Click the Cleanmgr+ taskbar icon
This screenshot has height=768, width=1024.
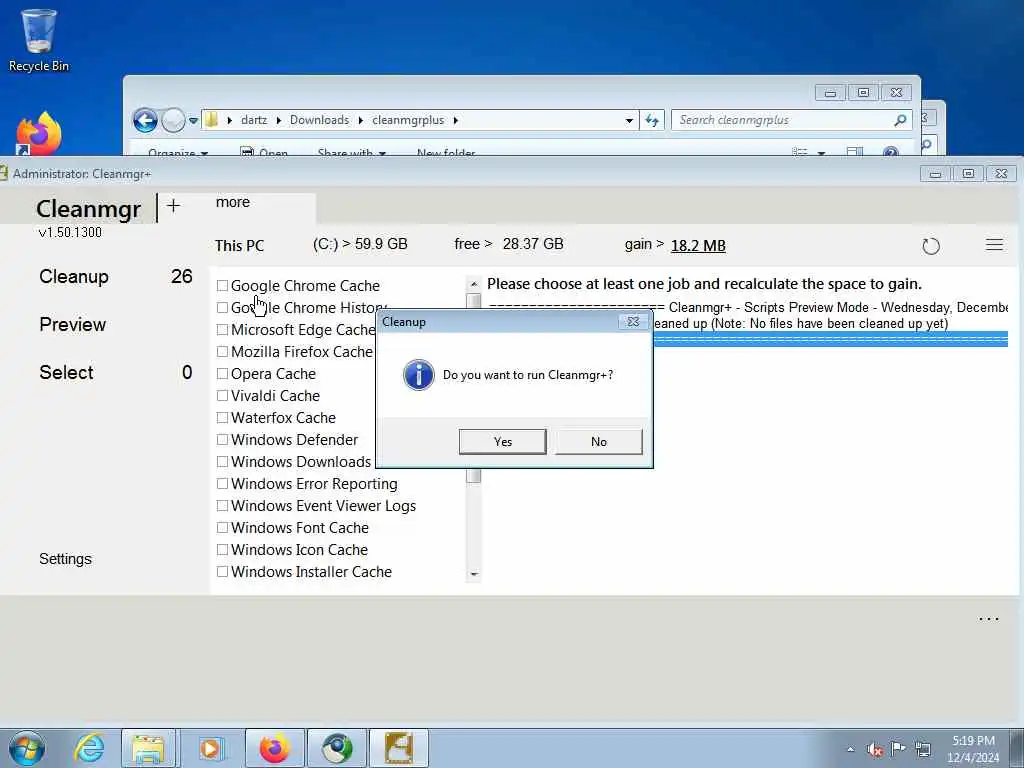(x=399, y=748)
